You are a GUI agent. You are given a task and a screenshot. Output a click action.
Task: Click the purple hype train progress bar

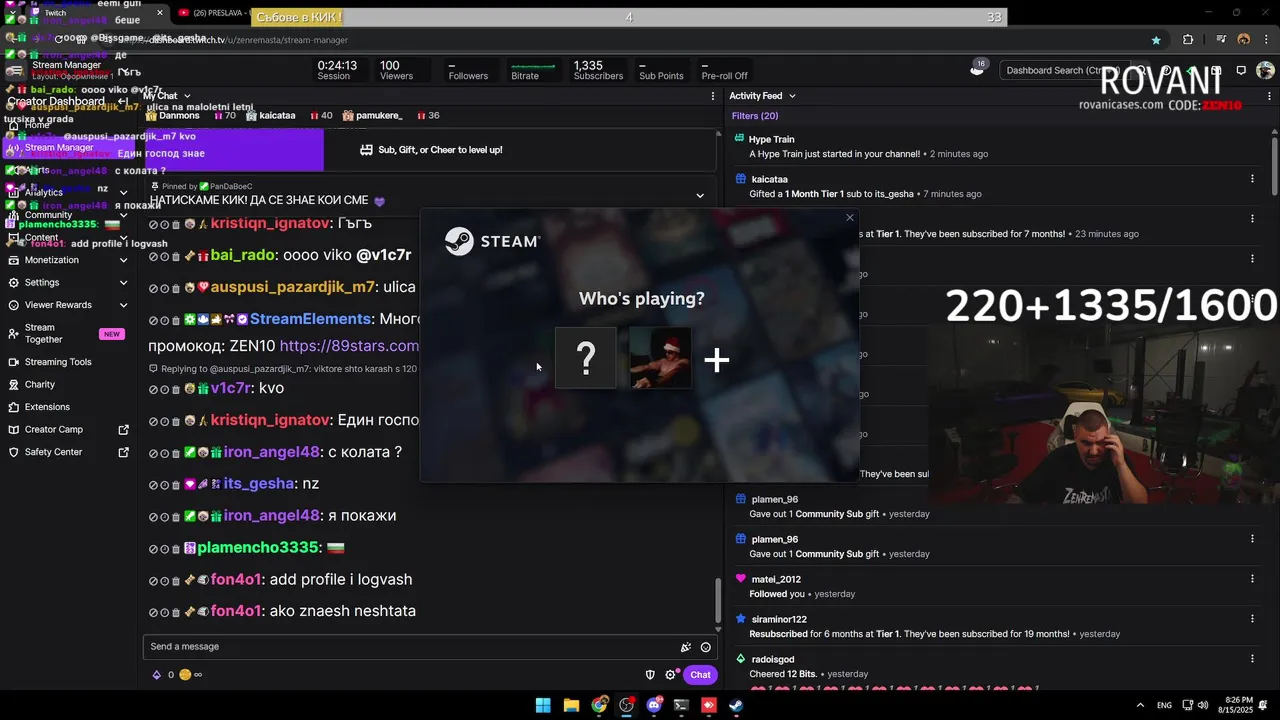coord(234,150)
